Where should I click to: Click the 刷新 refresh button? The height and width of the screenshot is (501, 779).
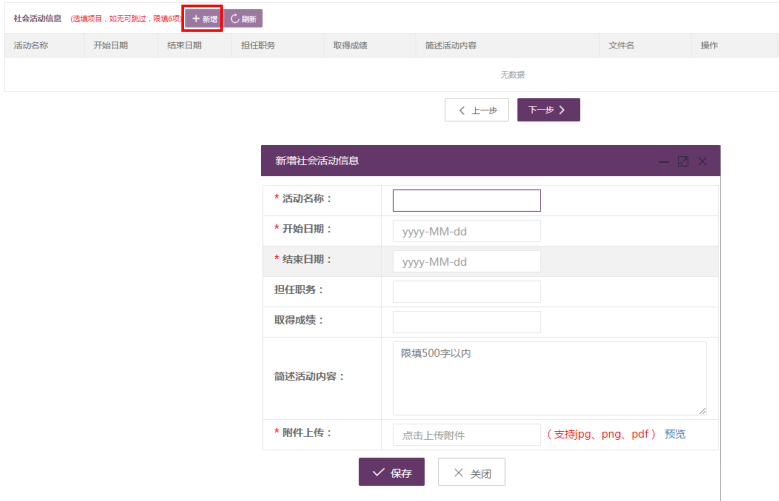pyautogui.click(x=243, y=19)
